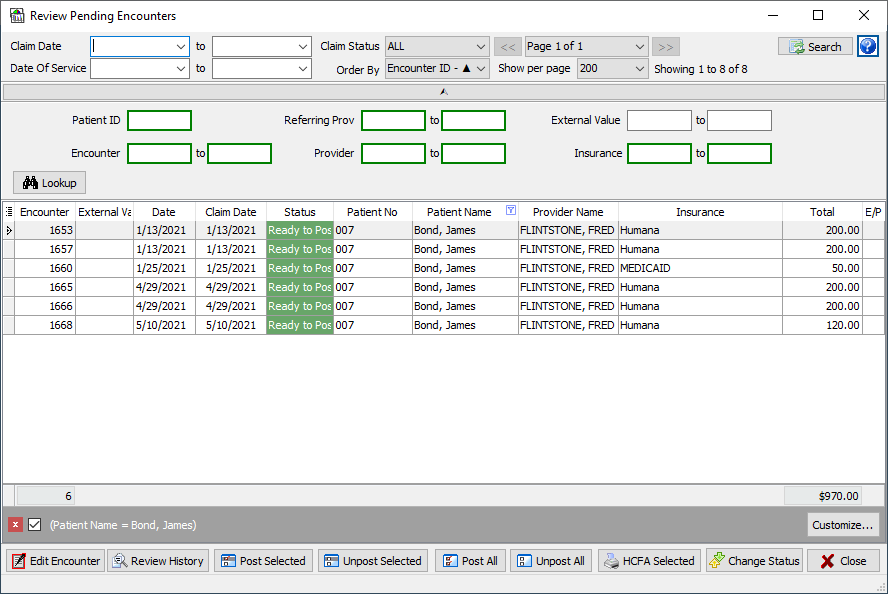Screen dimensions: 888x594
Task: Select encounter 1666 row
Action: 444,306
